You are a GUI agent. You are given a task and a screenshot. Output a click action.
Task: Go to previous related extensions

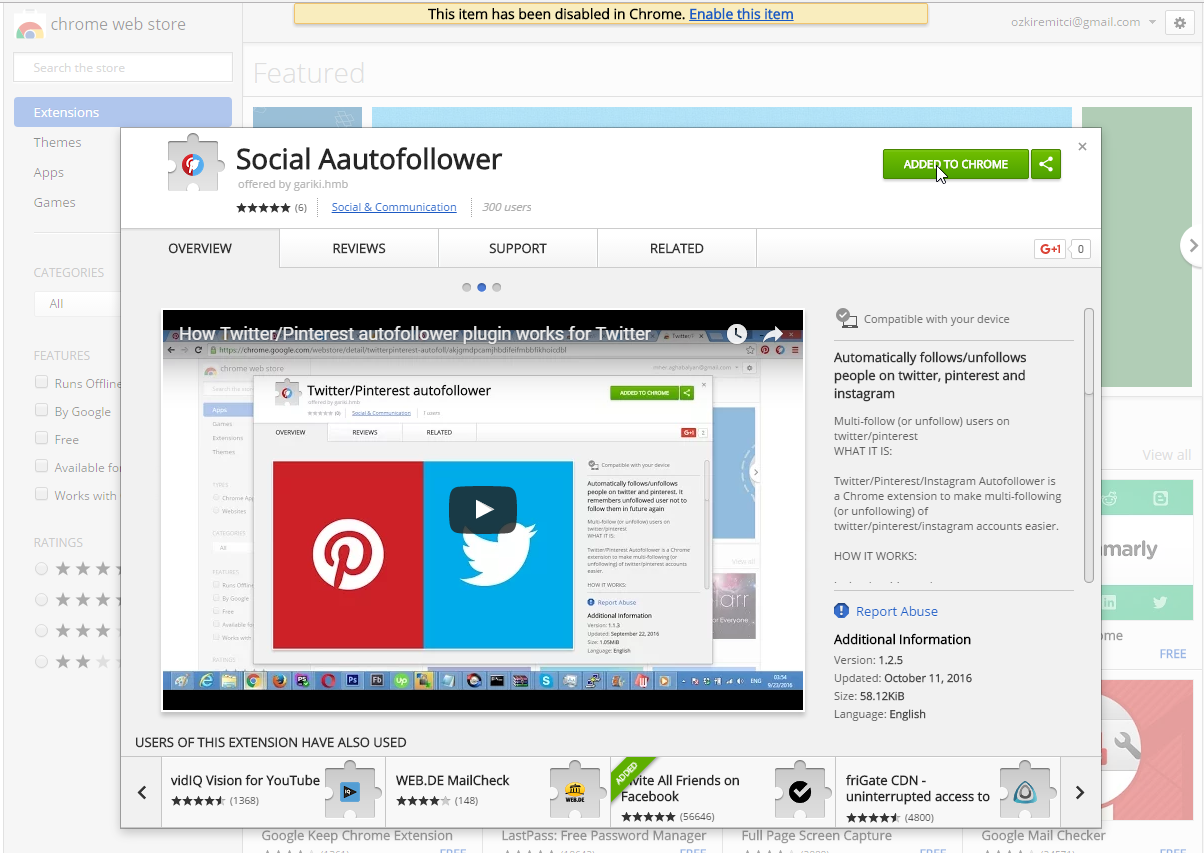click(x=142, y=792)
